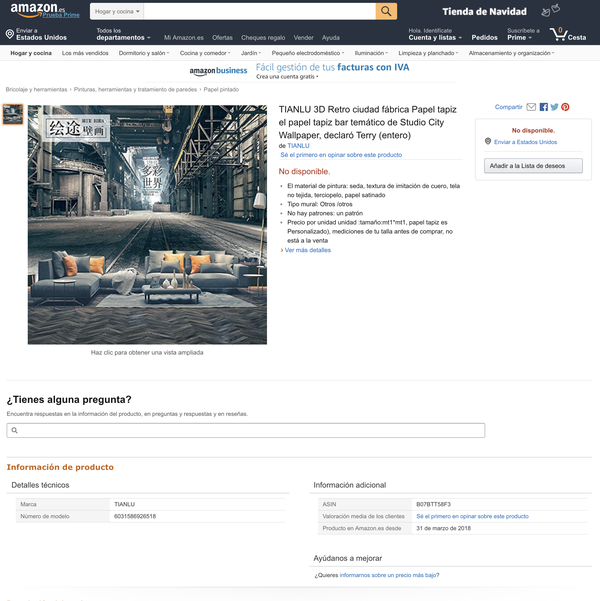The image size is (600, 601).
Task: Click Prueba Prime link
Action: tap(61, 15)
